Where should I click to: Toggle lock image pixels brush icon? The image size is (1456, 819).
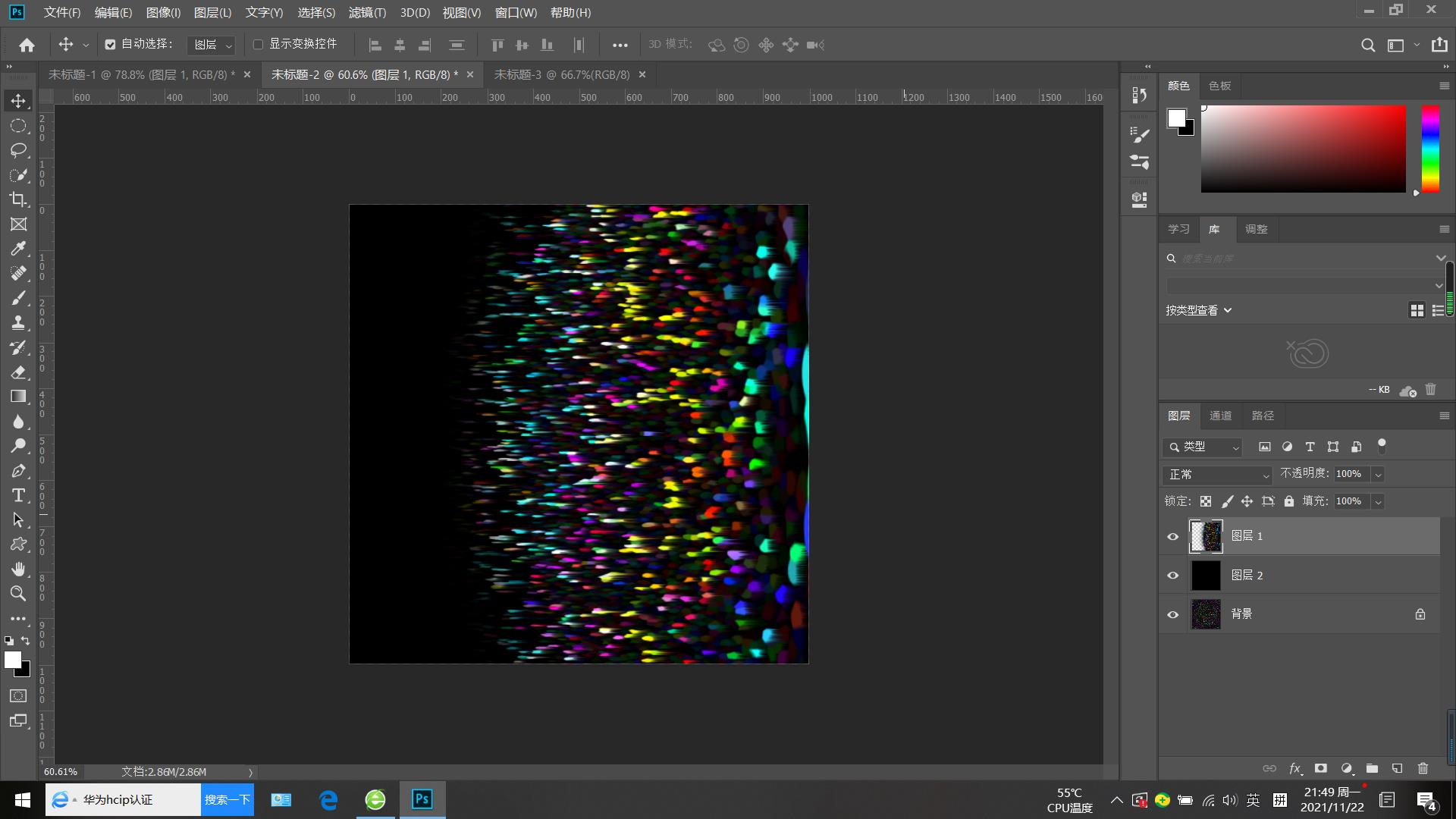(x=1227, y=501)
